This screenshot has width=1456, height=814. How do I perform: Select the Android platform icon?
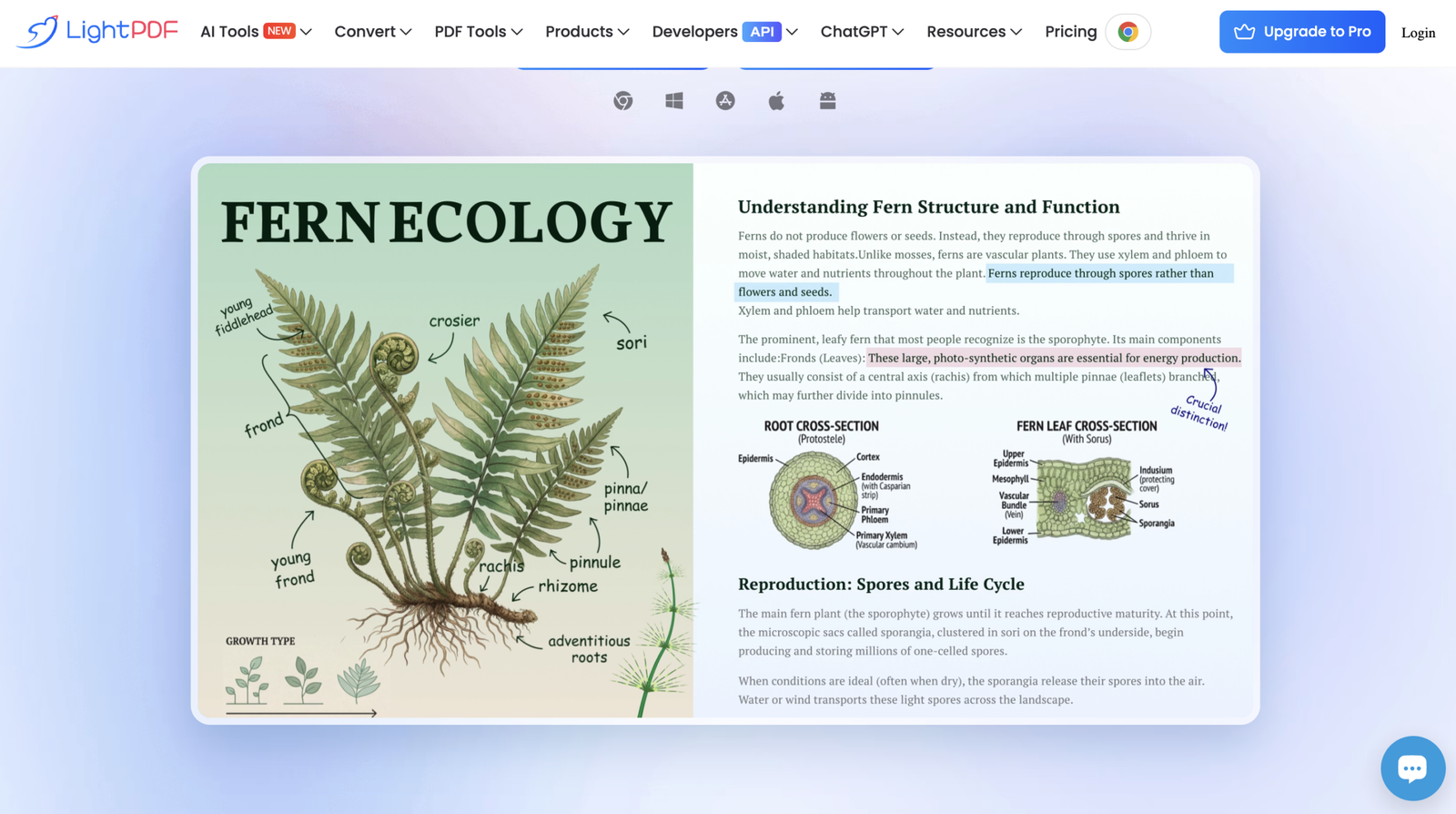(827, 101)
